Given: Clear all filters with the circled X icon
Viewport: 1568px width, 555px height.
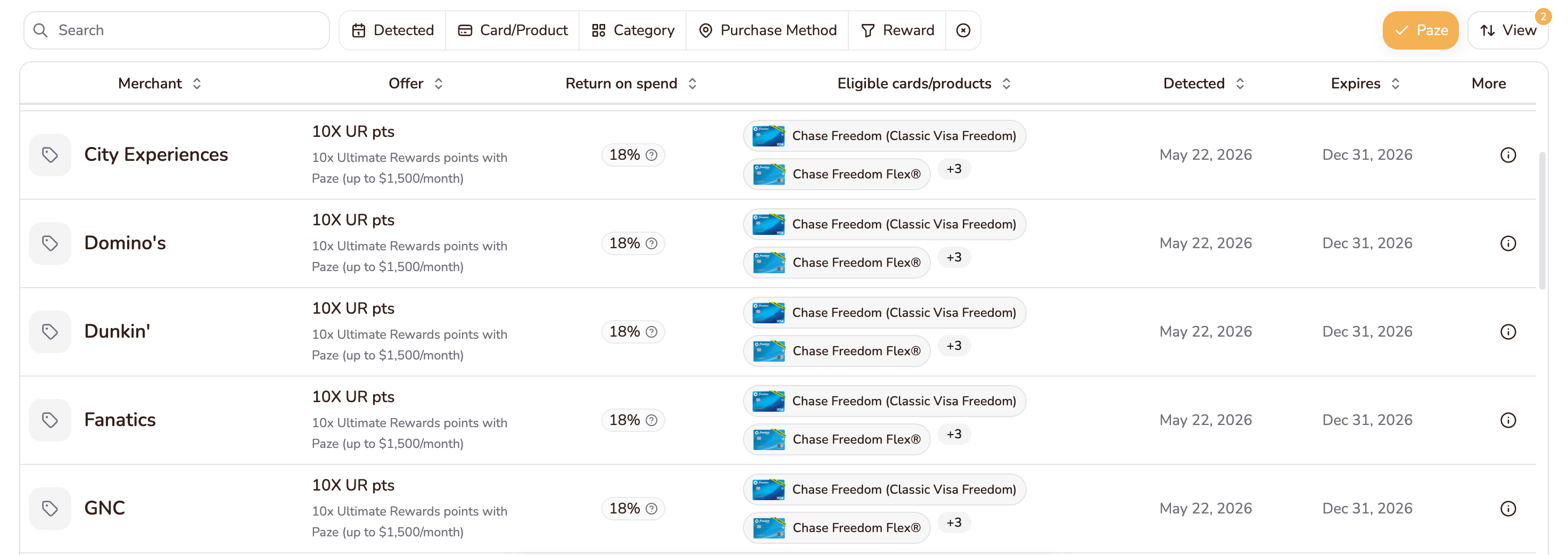Looking at the screenshot, I should click(x=963, y=30).
